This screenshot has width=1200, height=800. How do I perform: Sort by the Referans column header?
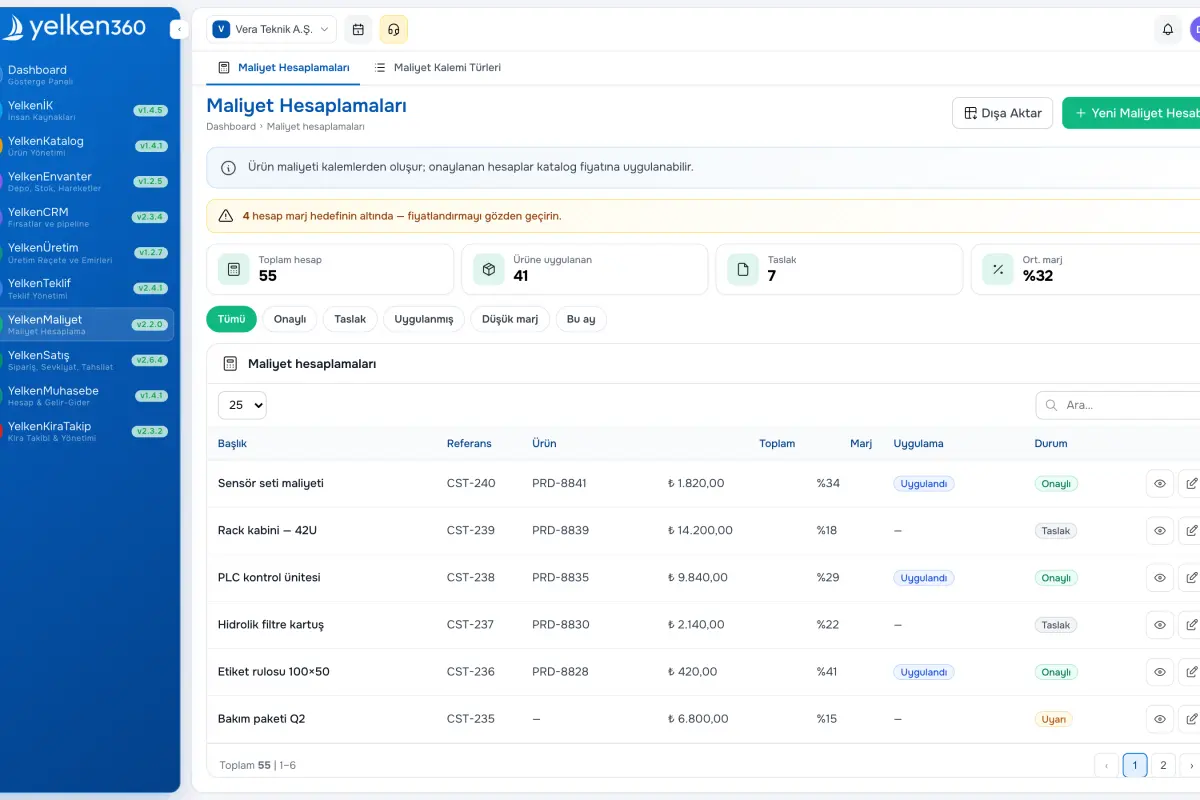pos(469,443)
